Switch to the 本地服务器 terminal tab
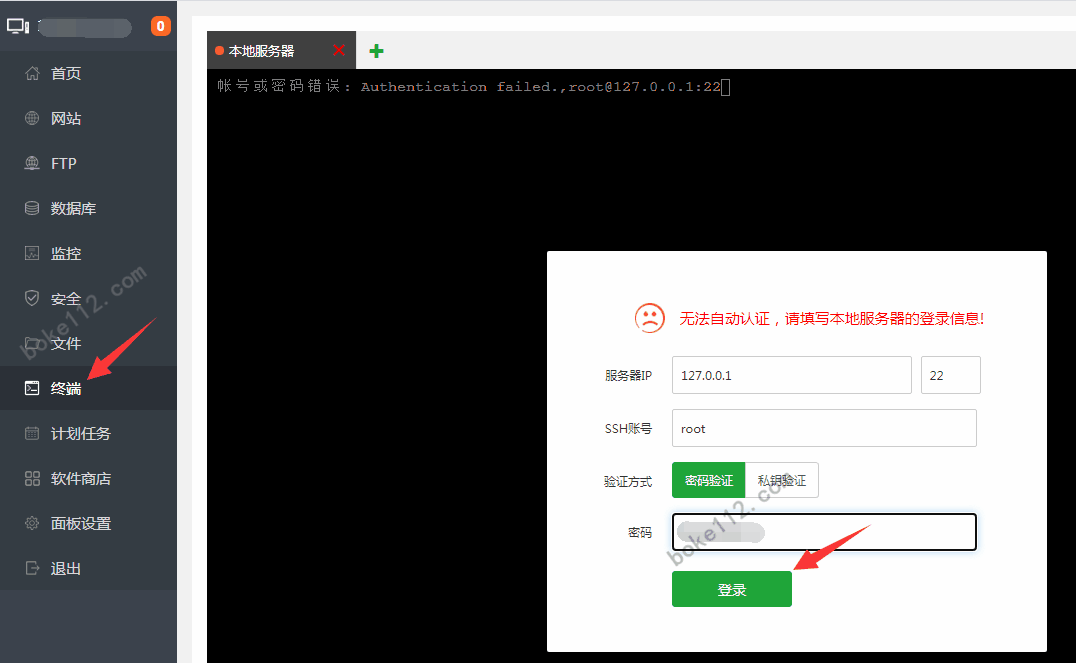Screen dimensions: 1076x663 [281, 50]
